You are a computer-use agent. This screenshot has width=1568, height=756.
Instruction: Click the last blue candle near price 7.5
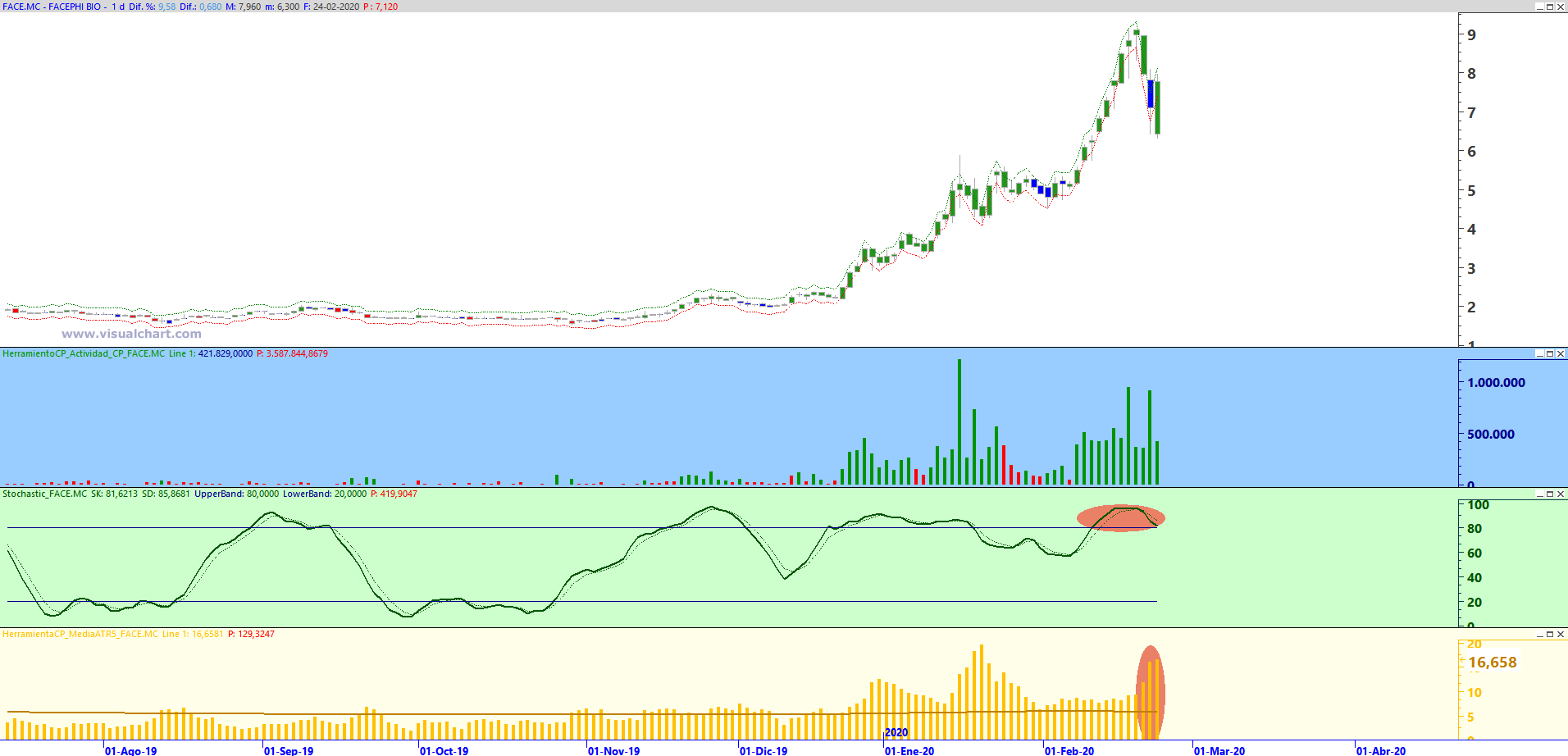[1151, 93]
